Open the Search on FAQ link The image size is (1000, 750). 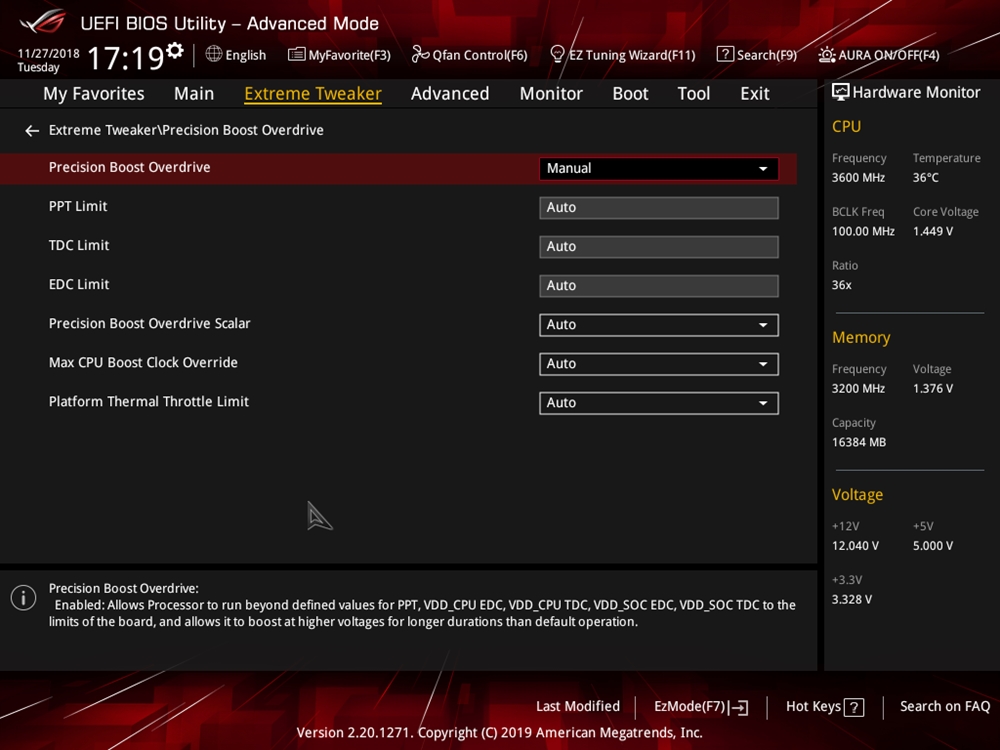click(x=944, y=707)
